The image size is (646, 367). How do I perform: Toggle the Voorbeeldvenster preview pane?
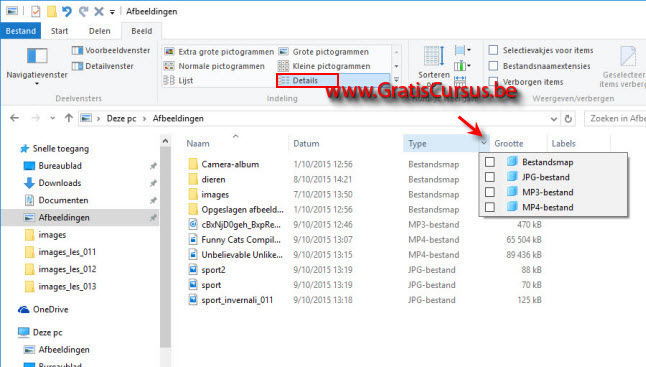(x=111, y=50)
